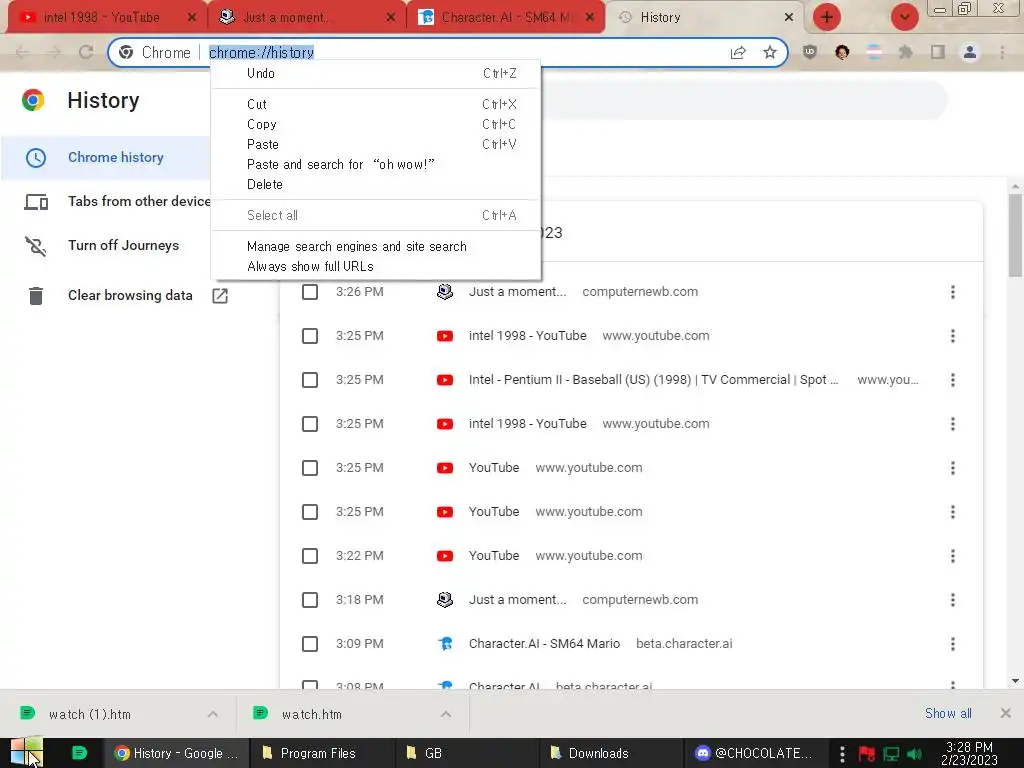
Task: Choose Paste from the context menu
Action: pyautogui.click(x=376, y=144)
